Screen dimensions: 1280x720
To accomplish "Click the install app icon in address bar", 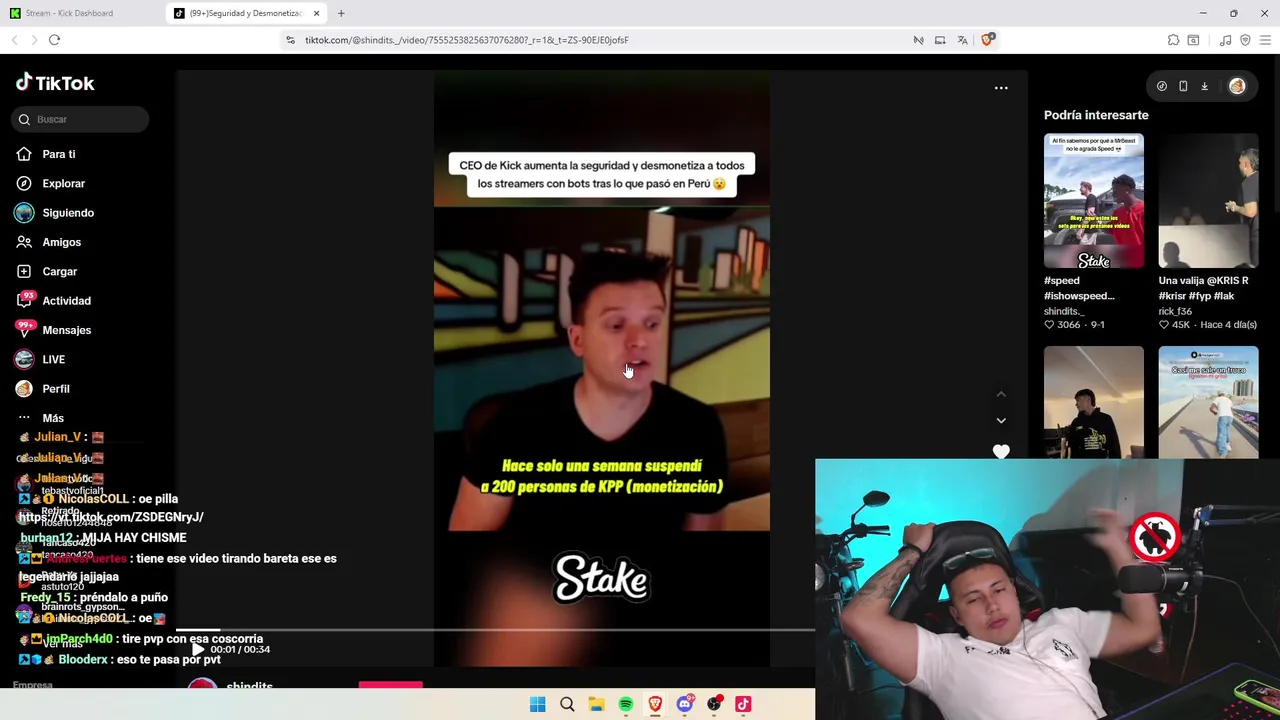I will point(940,40).
